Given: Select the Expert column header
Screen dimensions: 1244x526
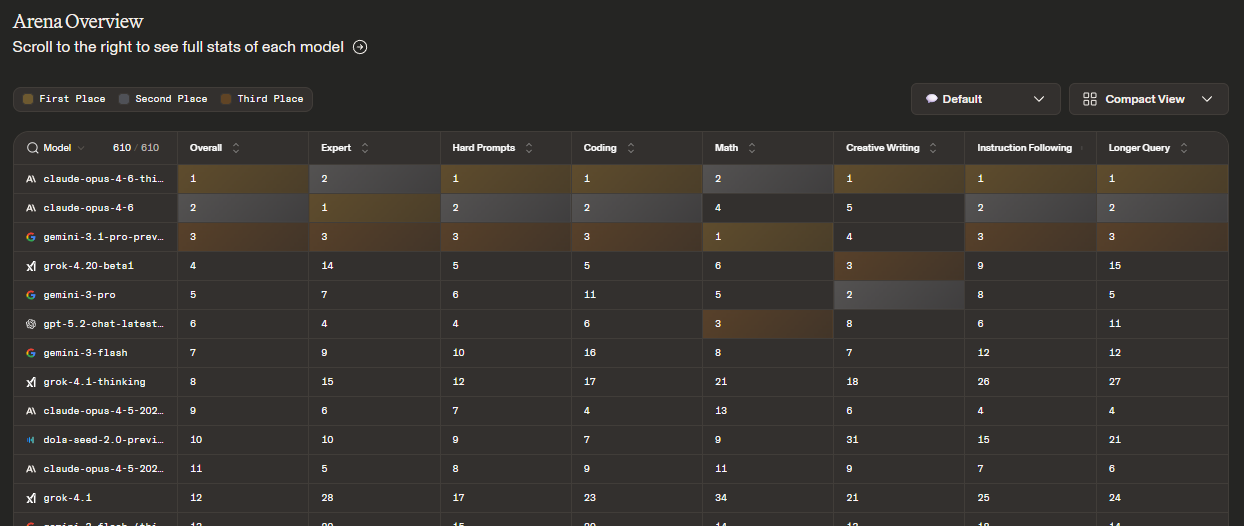Looking at the screenshot, I should pyautogui.click(x=336, y=148).
